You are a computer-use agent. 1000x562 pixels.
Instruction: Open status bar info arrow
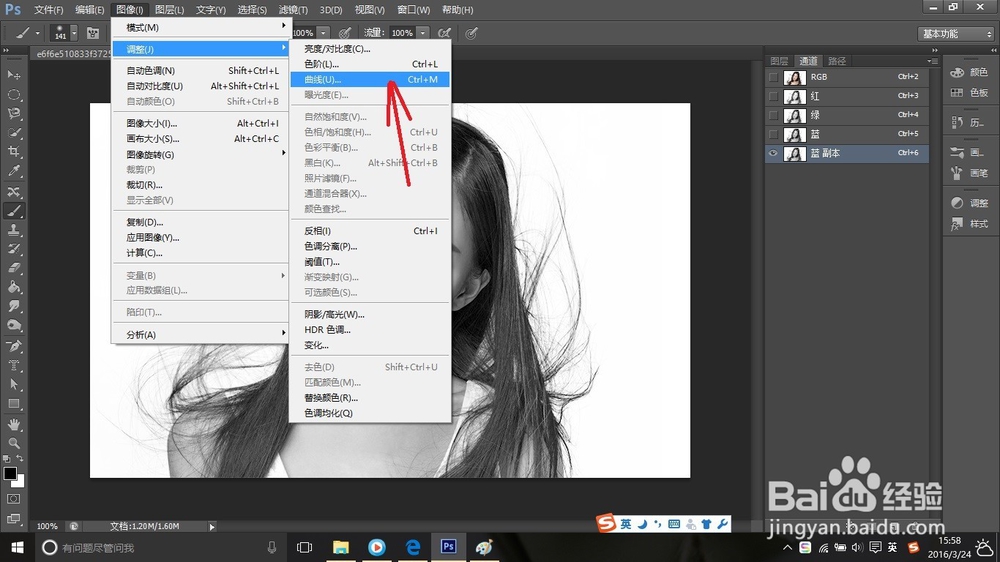click(212, 526)
